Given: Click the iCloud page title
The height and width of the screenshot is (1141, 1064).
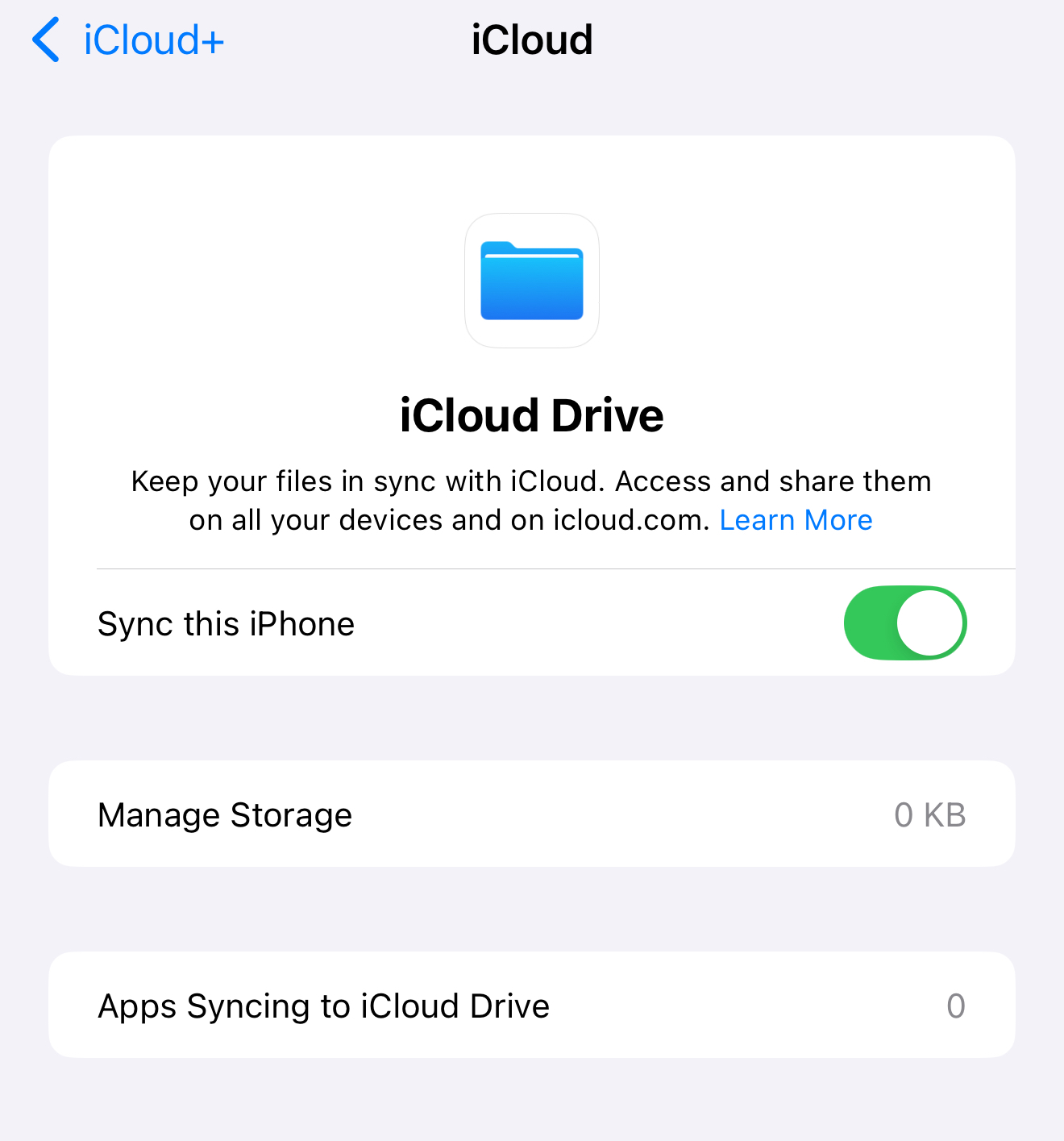Looking at the screenshot, I should point(532,40).
